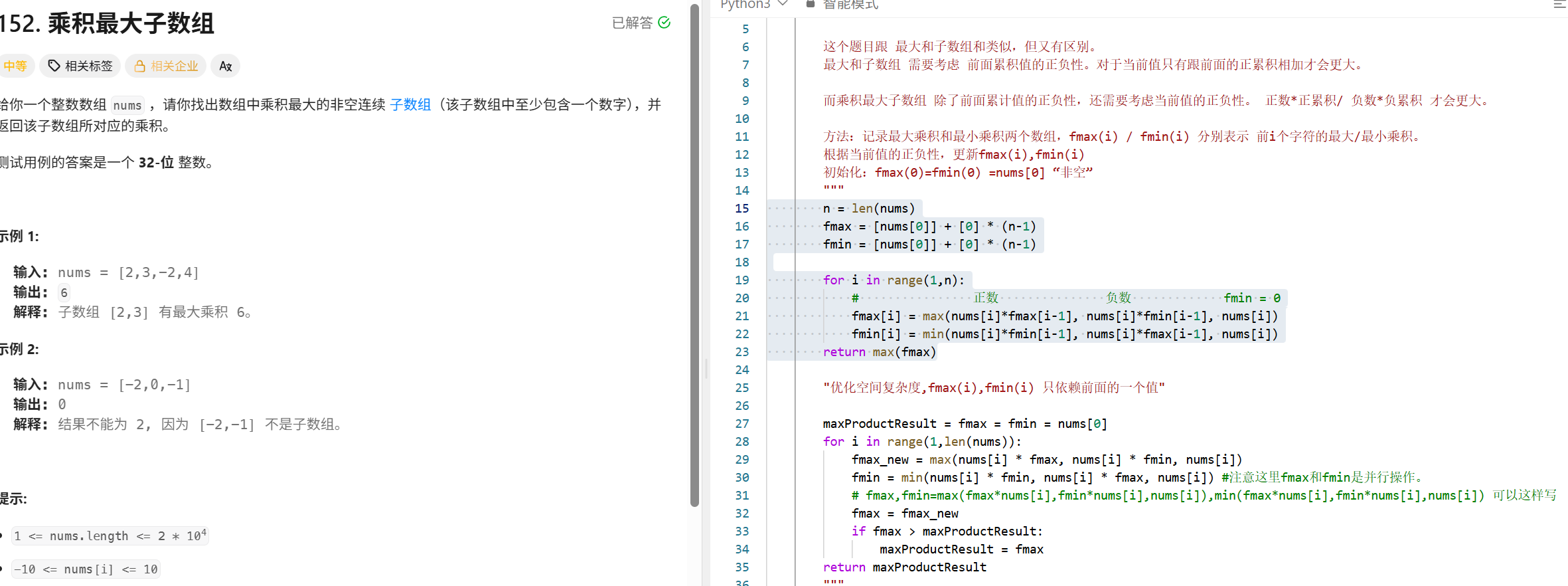
Task: Click the lock icon beside 智能模式
Action: click(x=810, y=4)
